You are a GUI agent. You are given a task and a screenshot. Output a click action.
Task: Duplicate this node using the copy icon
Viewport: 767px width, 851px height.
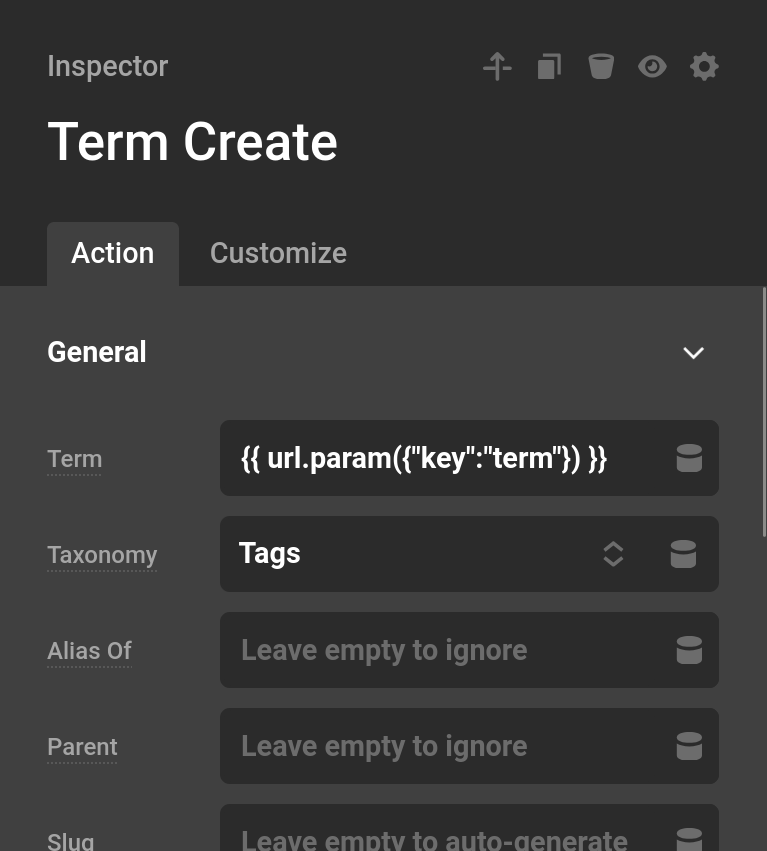tap(548, 66)
